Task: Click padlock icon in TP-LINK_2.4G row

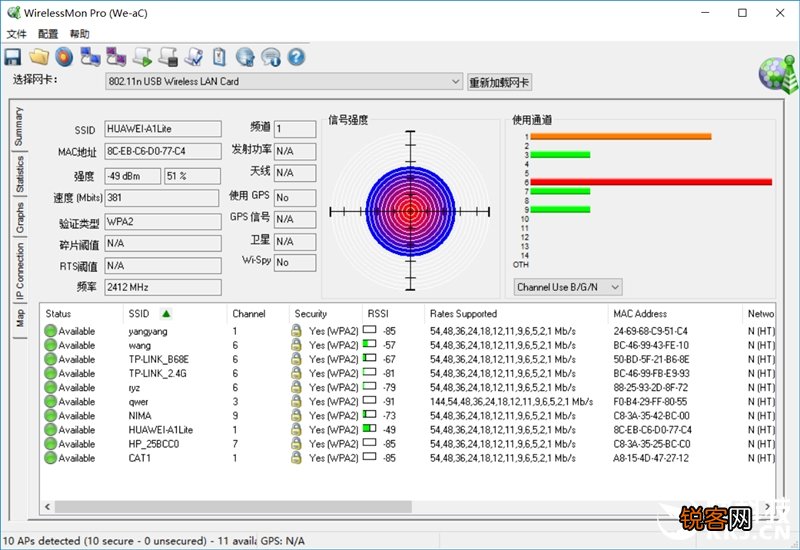Action: tap(296, 373)
